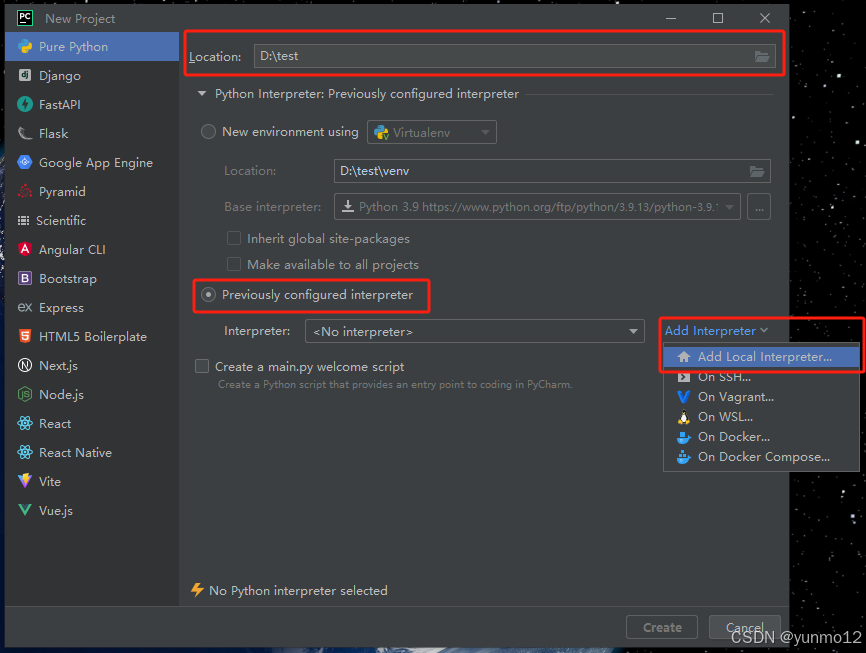Select New environment using radio button

(208, 131)
